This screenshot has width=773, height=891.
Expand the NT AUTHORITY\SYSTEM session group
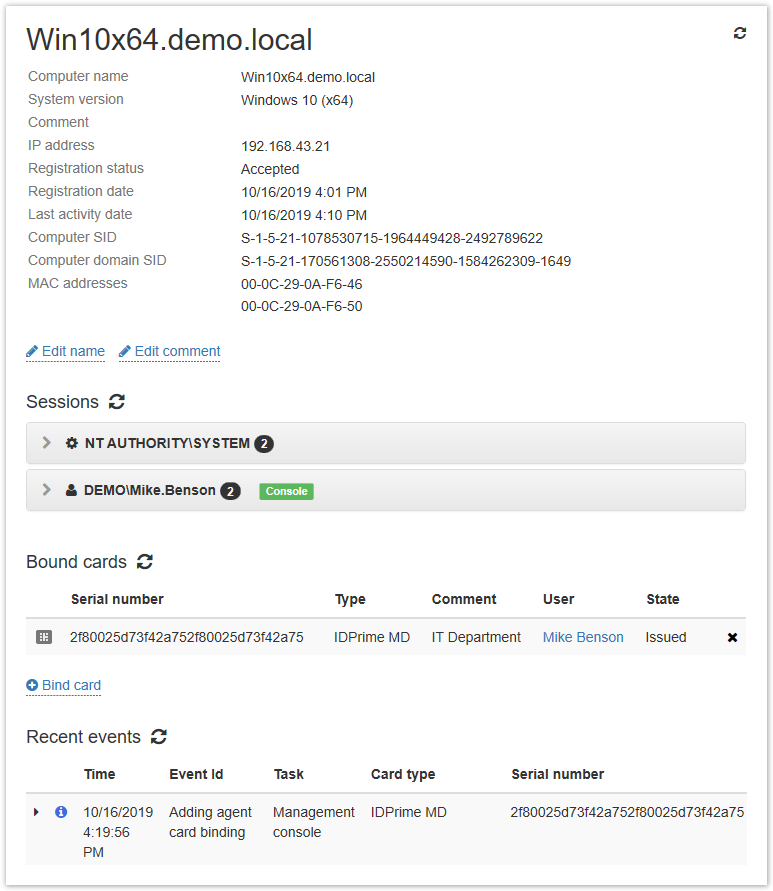[x=46, y=443]
